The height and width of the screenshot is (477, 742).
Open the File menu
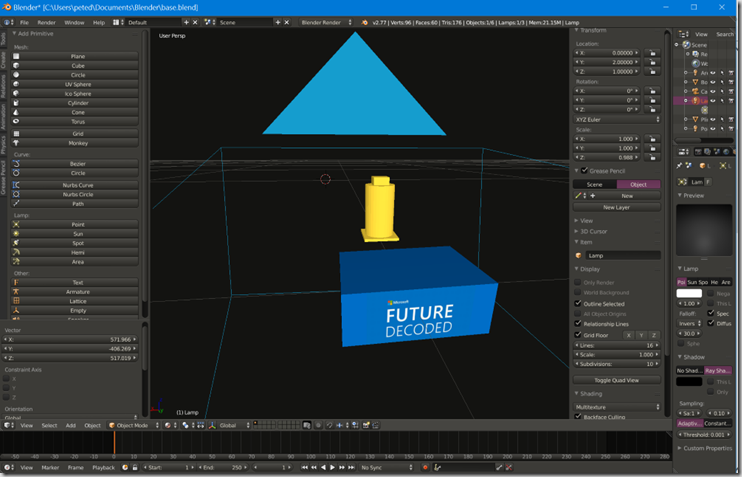[x=24, y=22]
